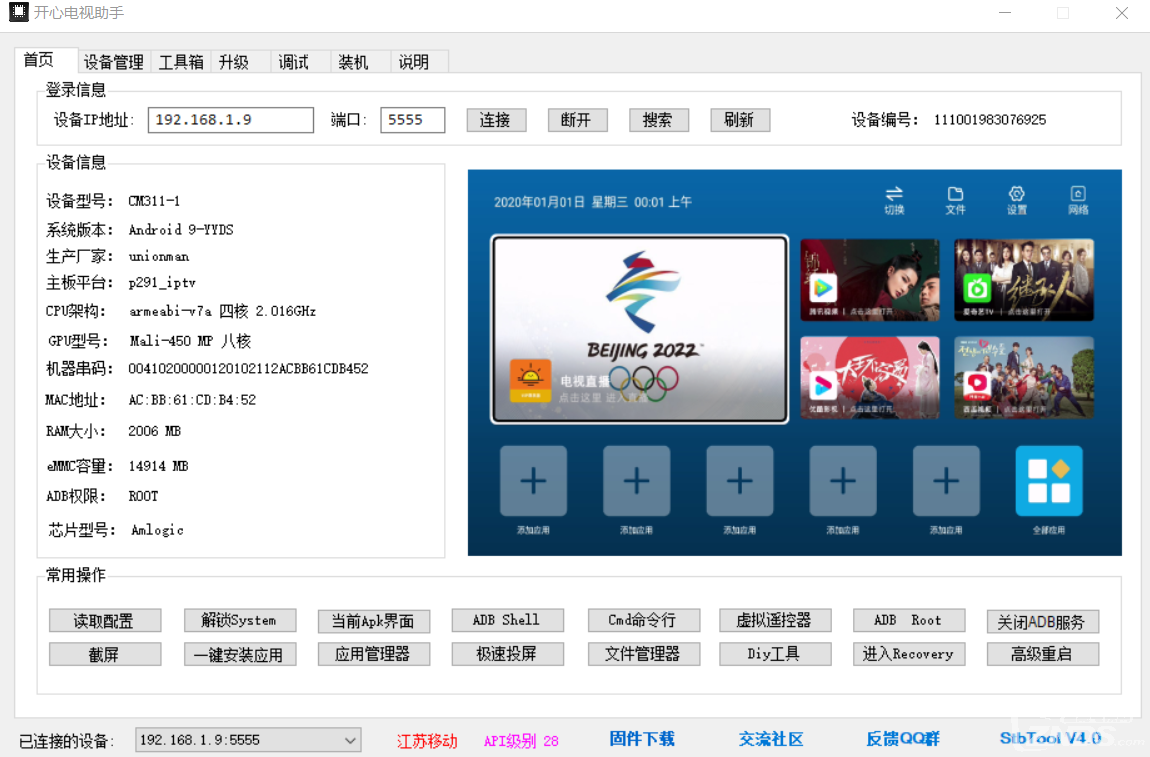Screen dimensions: 1150x757
Task: Click the Tencent Video play icon on thumbnail
Action: pyautogui.click(x=823, y=288)
